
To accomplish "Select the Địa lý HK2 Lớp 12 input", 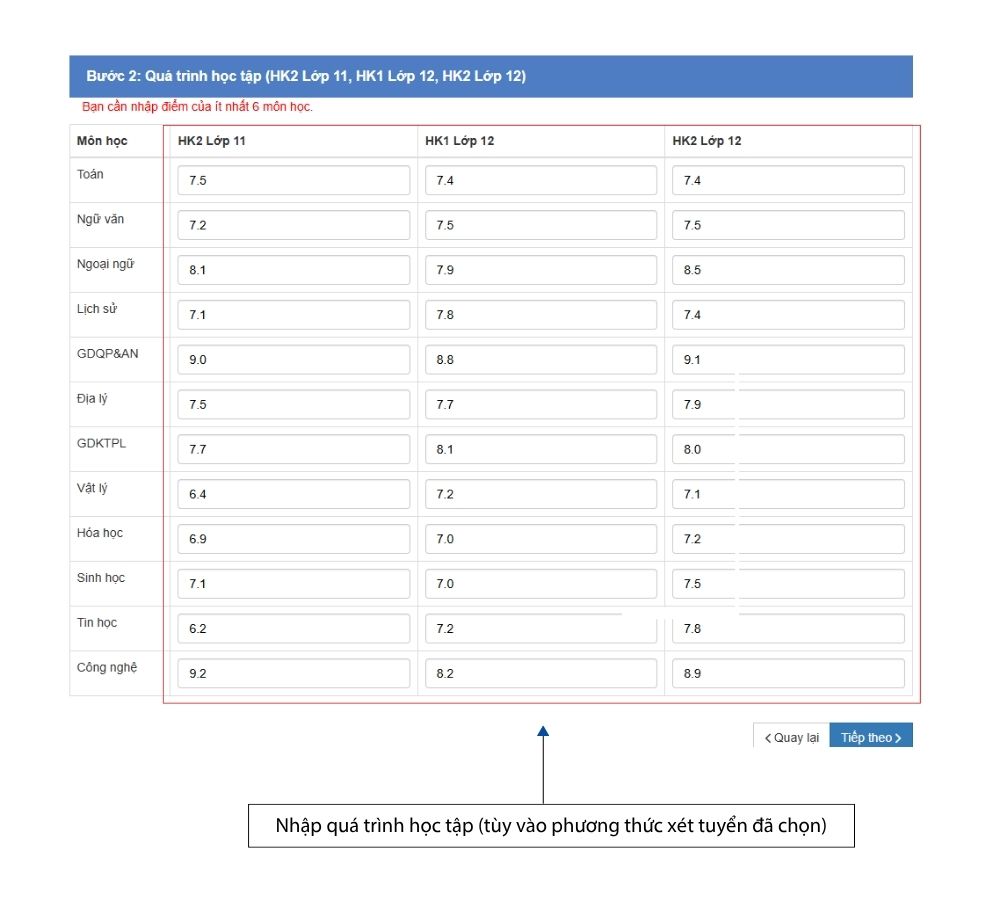I will click(x=788, y=405).
